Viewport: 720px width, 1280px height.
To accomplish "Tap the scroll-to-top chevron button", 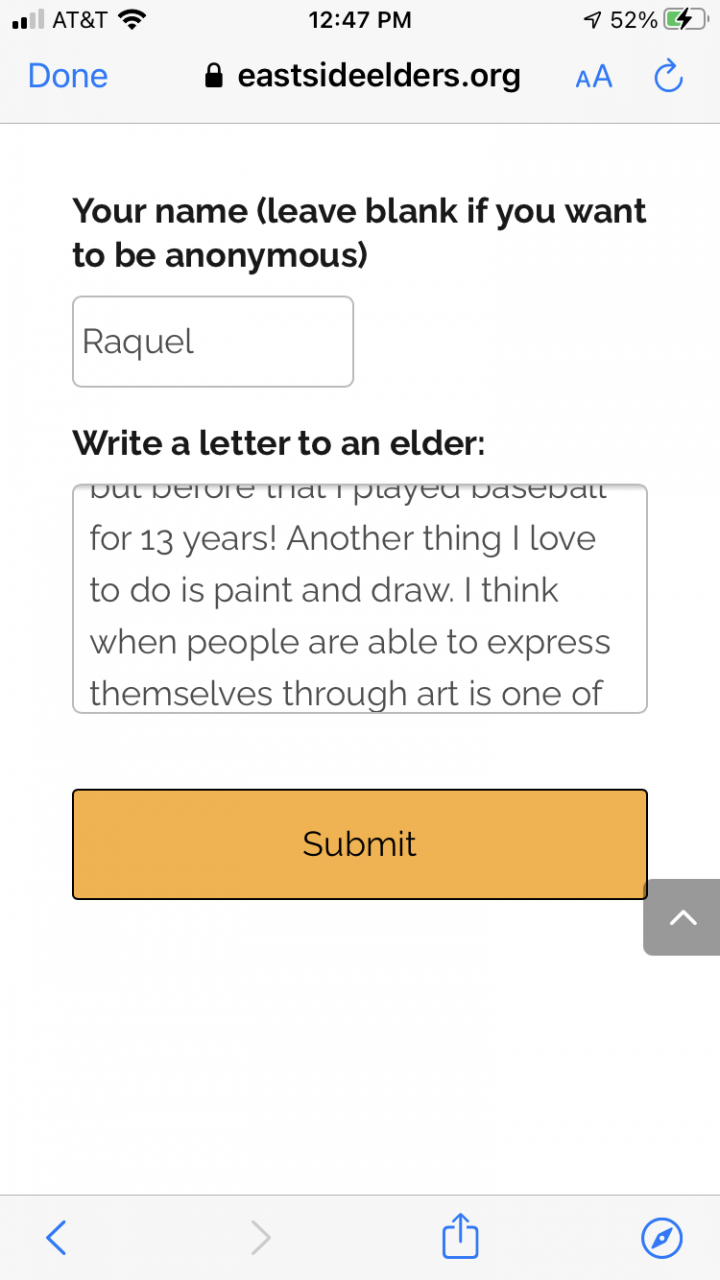I will (x=682, y=918).
